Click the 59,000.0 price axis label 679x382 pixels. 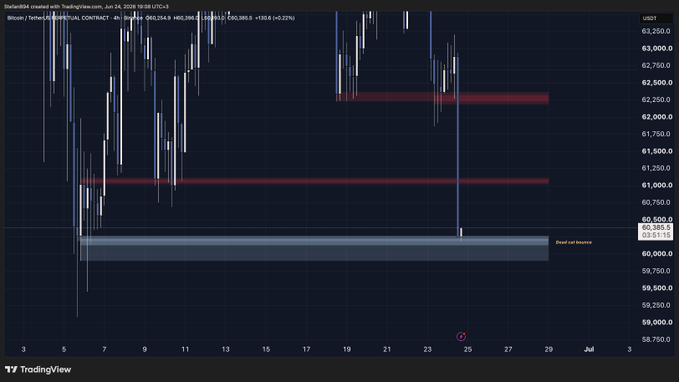coord(656,322)
